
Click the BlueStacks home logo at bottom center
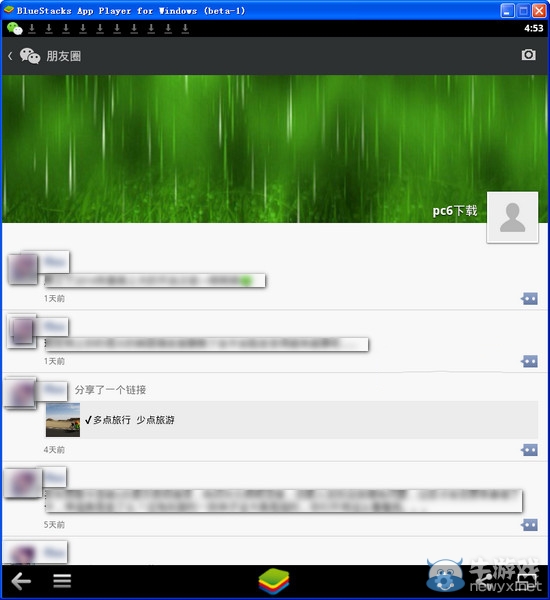pos(274,581)
